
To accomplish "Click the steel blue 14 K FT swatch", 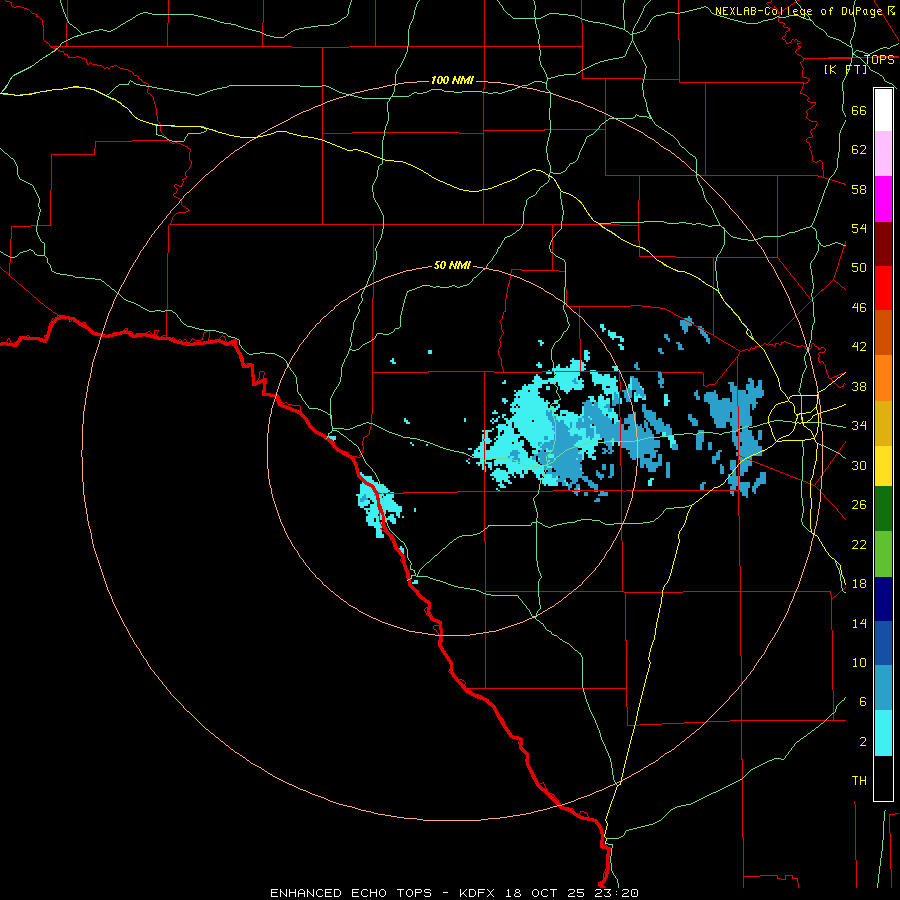I will point(883,688).
